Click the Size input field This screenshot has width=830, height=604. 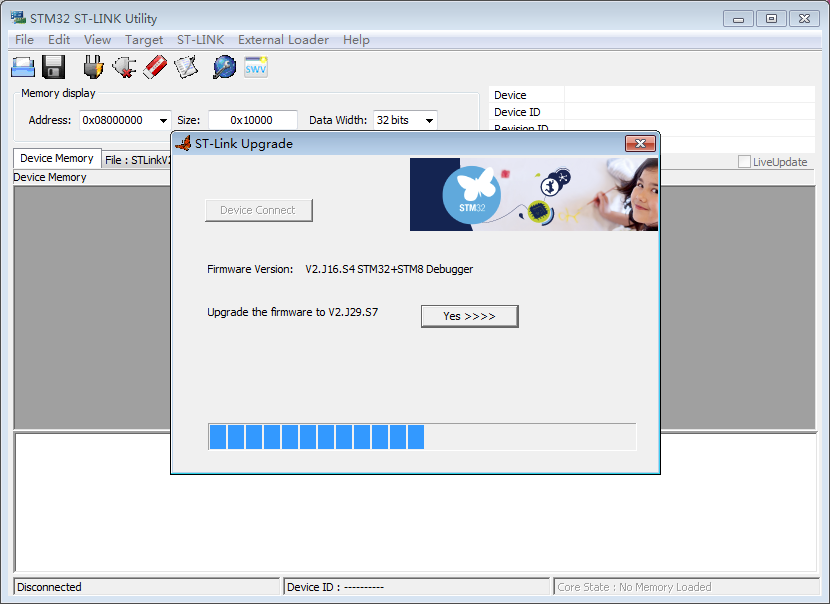point(251,120)
